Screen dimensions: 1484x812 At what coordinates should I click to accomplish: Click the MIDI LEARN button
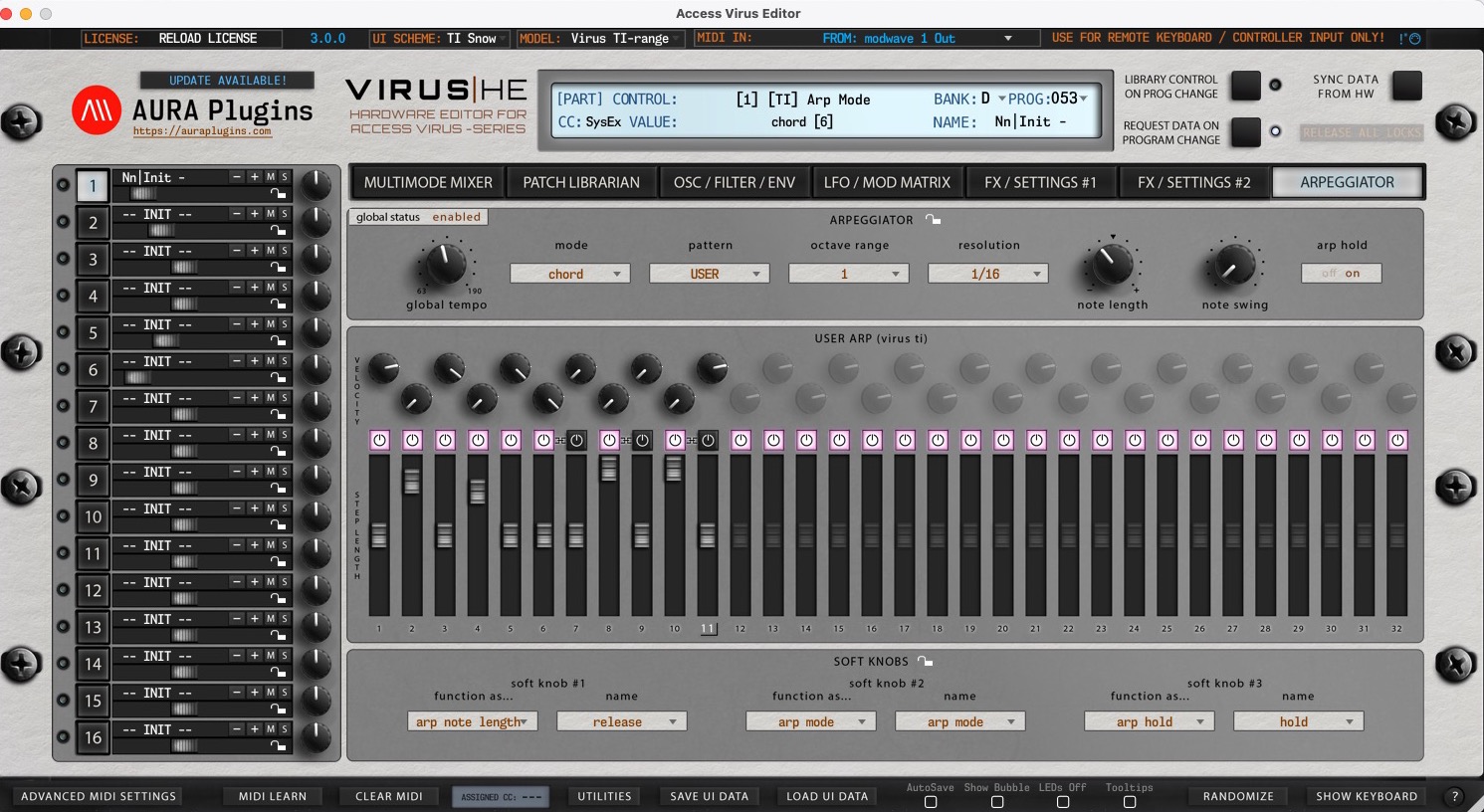(x=273, y=796)
